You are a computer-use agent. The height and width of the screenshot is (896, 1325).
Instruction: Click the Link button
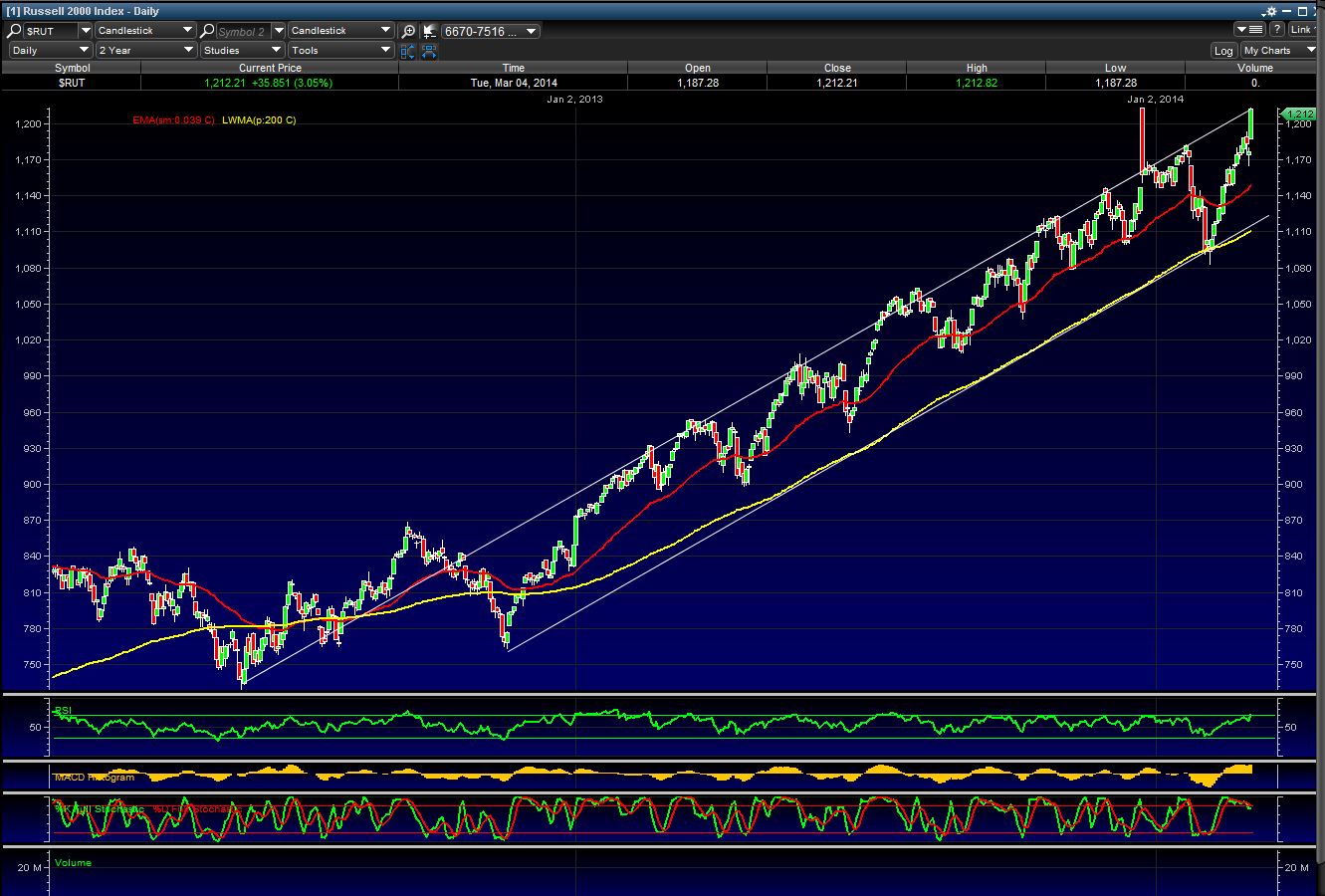(x=1303, y=30)
